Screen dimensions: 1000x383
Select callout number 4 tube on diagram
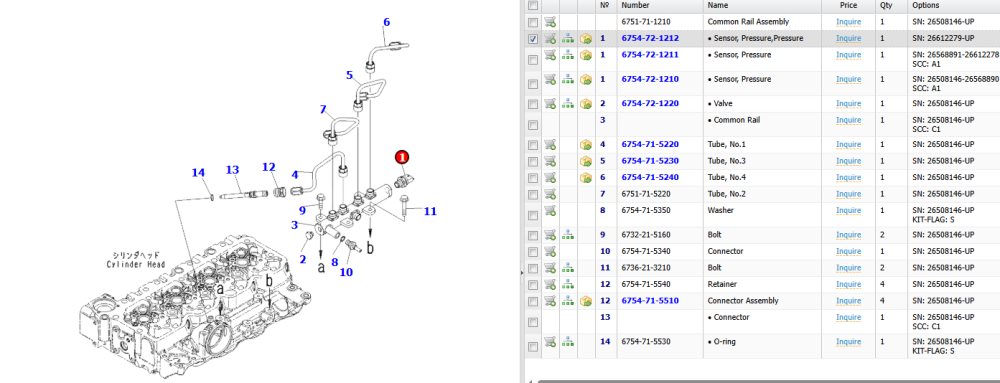pos(295,175)
